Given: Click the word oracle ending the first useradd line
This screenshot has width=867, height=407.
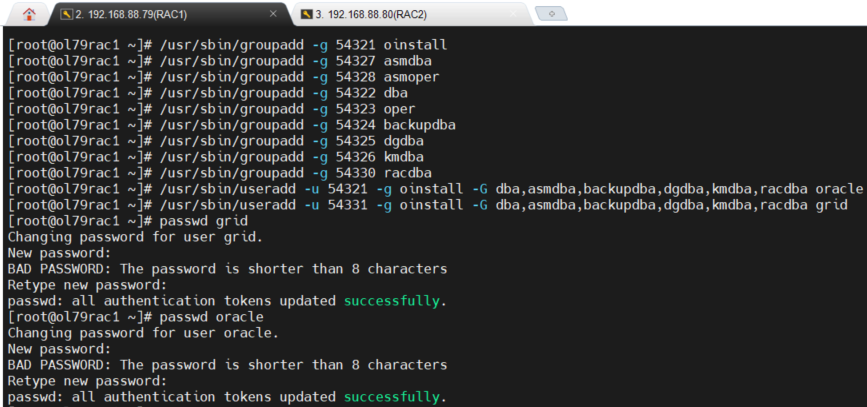Looking at the screenshot, I should pyautogui.click(x=839, y=190).
